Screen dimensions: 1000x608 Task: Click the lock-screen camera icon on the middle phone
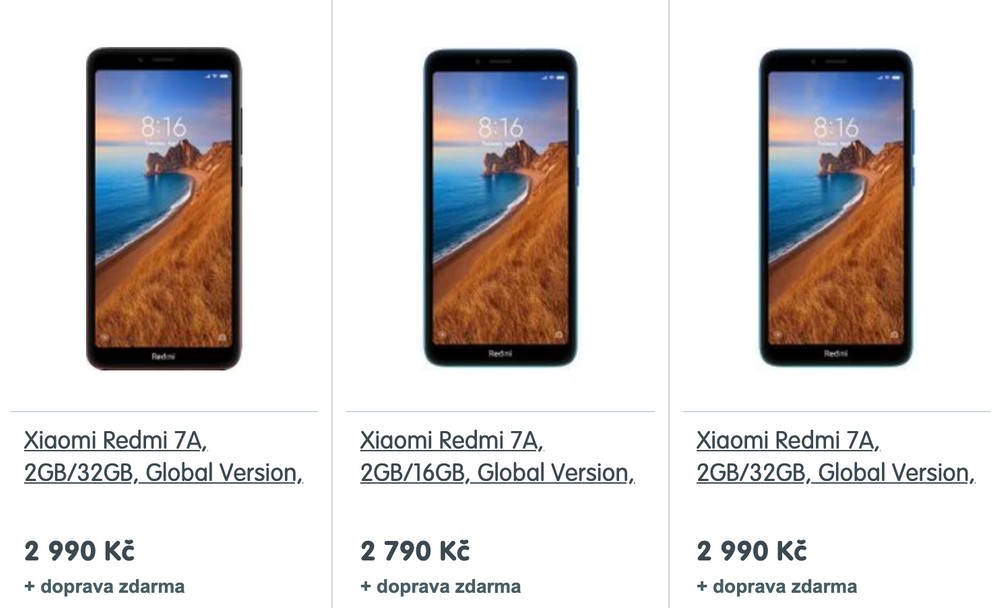(x=559, y=334)
